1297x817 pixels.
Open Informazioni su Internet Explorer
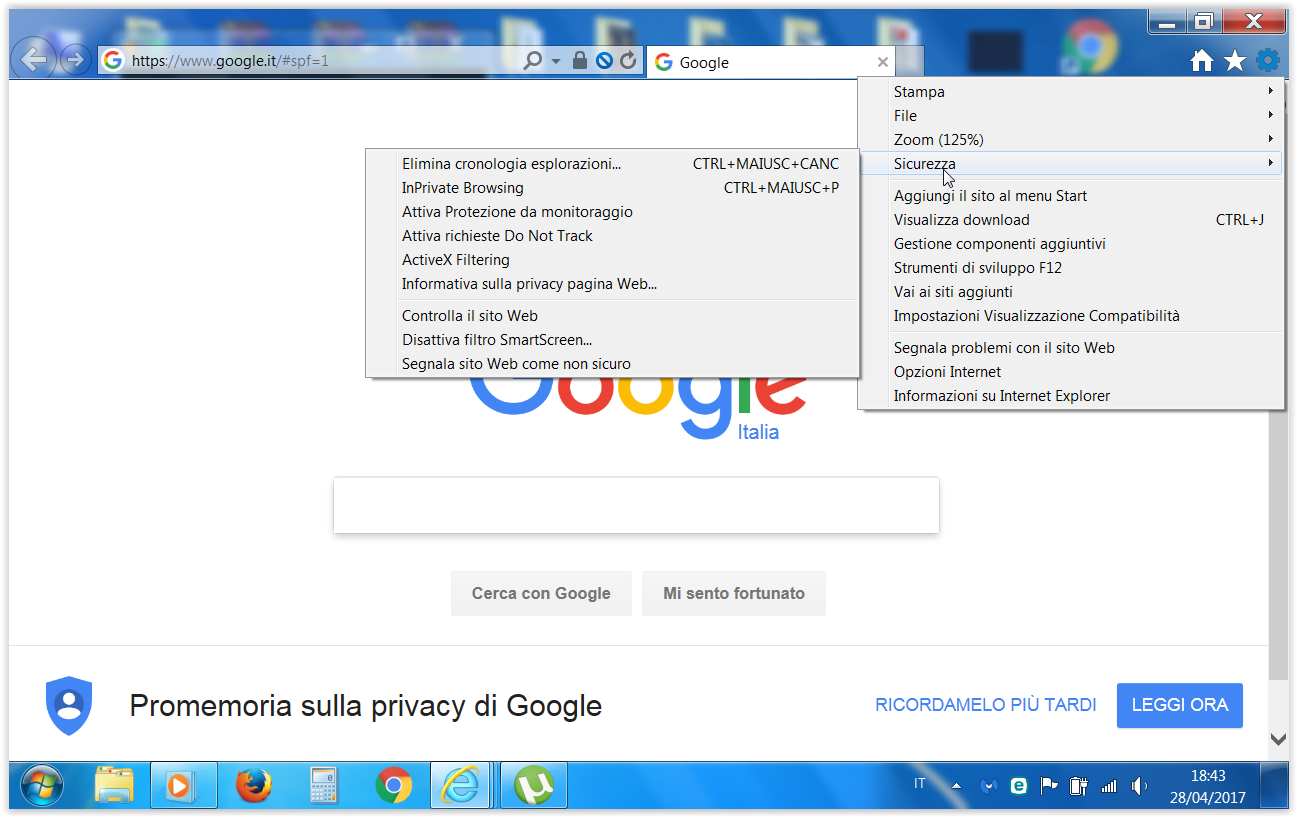click(x=1071, y=395)
